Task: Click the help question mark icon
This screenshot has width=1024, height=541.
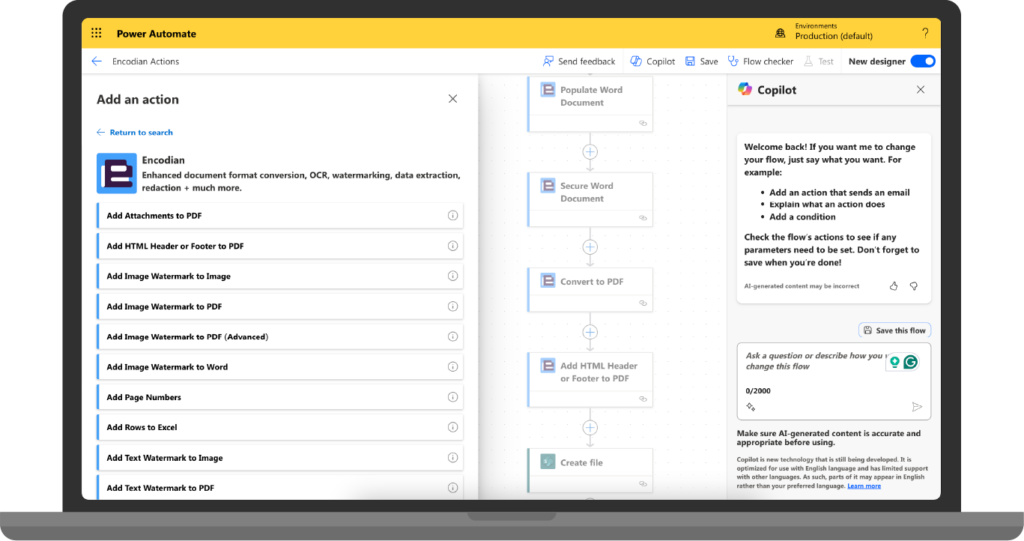Action: [x=925, y=33]
